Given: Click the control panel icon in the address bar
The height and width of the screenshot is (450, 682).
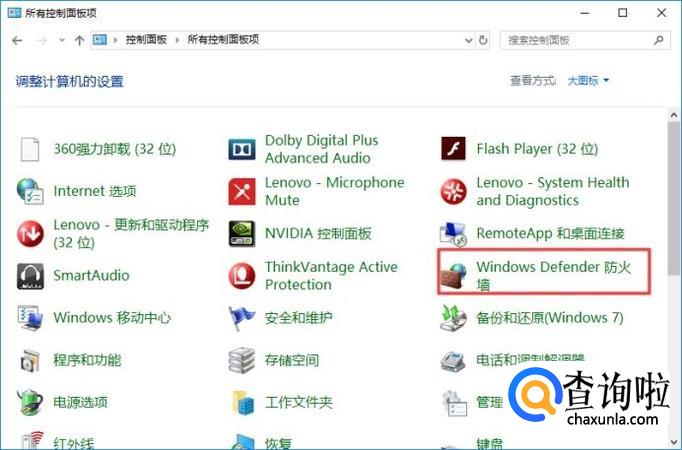Looking at the screenshot, I should [100, 40].
